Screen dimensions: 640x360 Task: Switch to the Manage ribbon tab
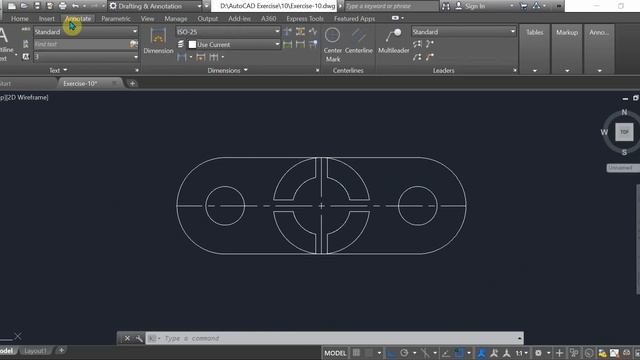point(176,19)
